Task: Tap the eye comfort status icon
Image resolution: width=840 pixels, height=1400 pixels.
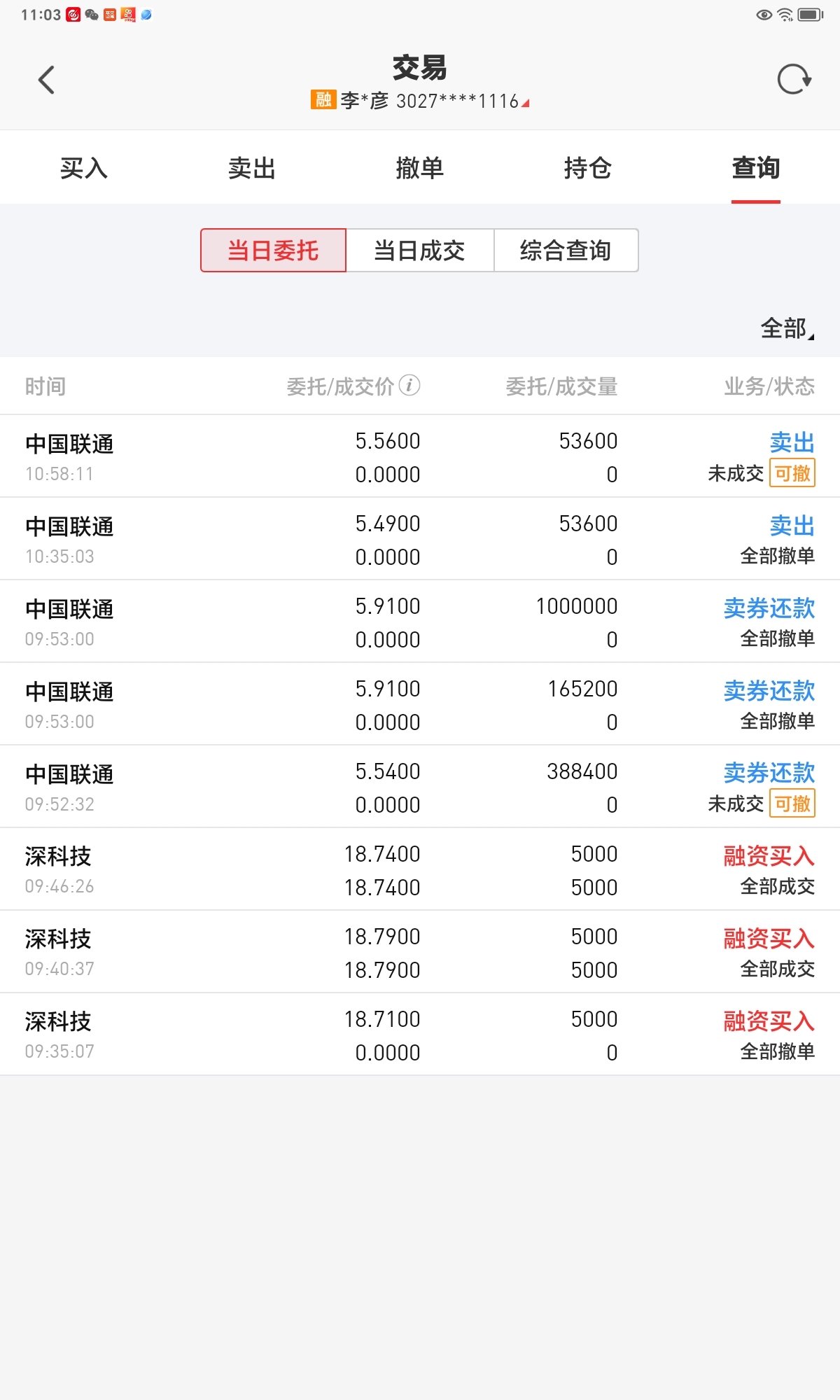Action: (764, 15)
